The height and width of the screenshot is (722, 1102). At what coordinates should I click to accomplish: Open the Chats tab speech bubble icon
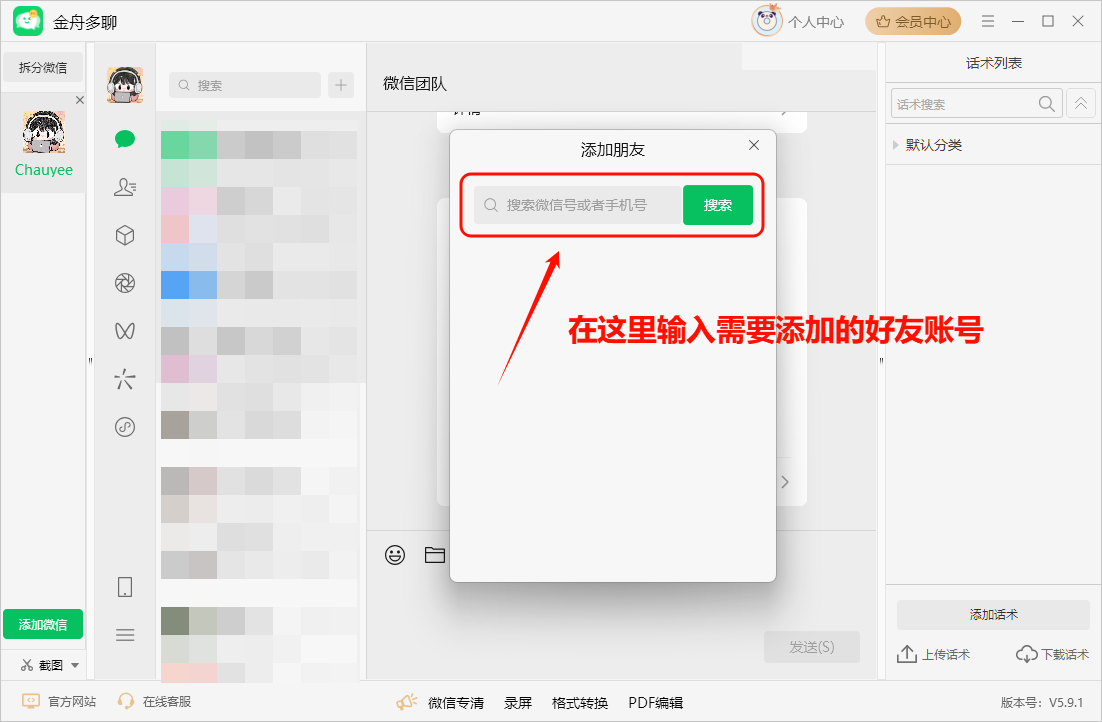[x=125, y=139]
